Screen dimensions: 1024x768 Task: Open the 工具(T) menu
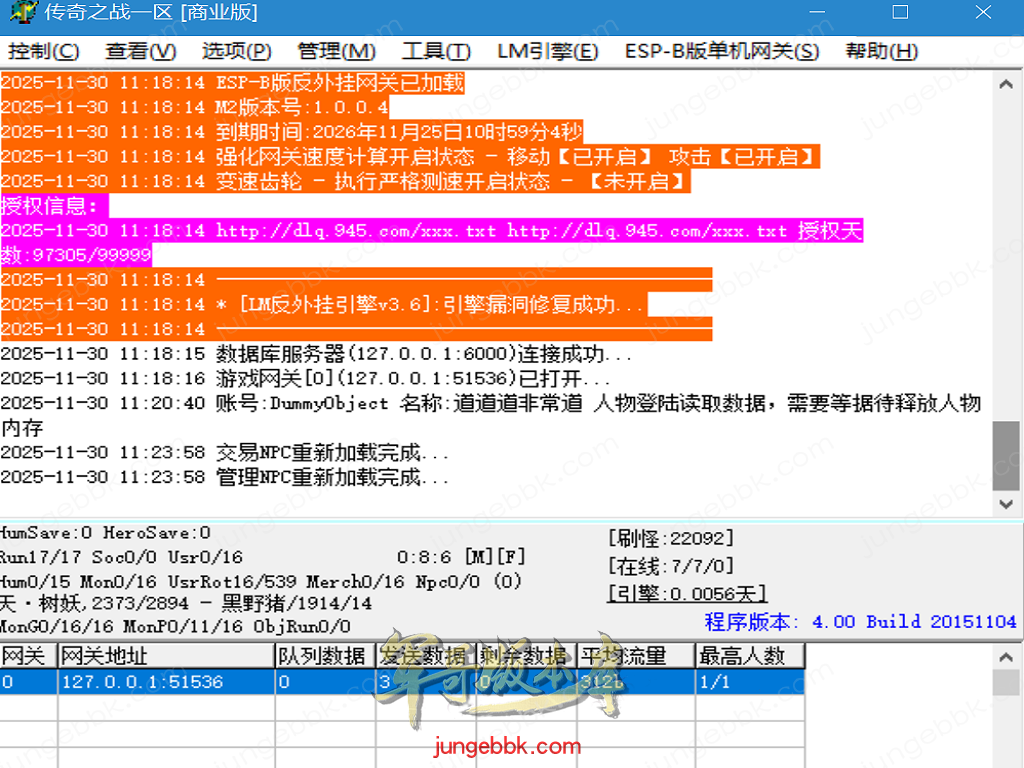coord(436,52)
